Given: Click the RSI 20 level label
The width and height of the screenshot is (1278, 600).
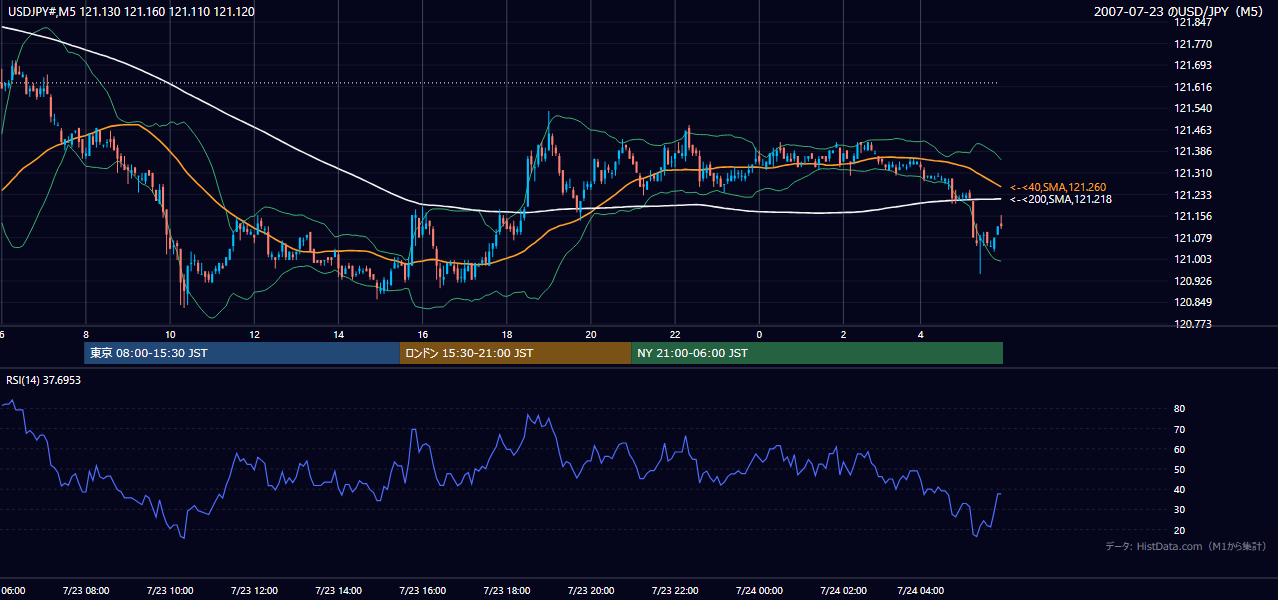Looking at the screenshot, I should (x=1180, y=530).
